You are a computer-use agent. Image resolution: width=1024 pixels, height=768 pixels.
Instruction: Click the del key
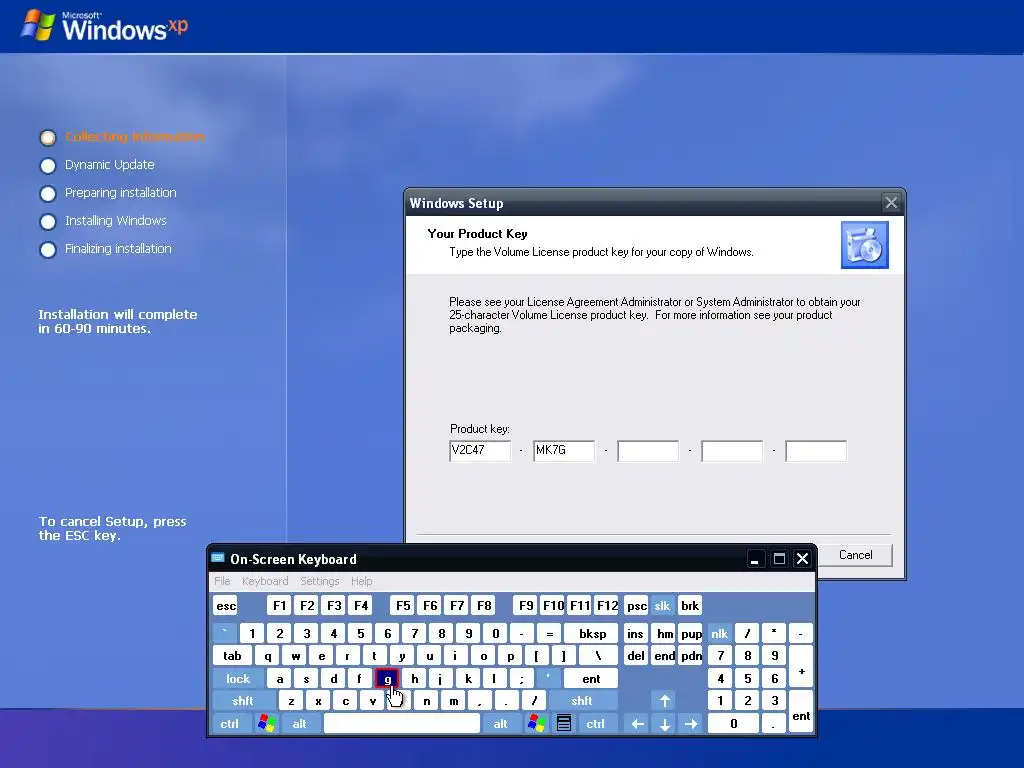635,656
